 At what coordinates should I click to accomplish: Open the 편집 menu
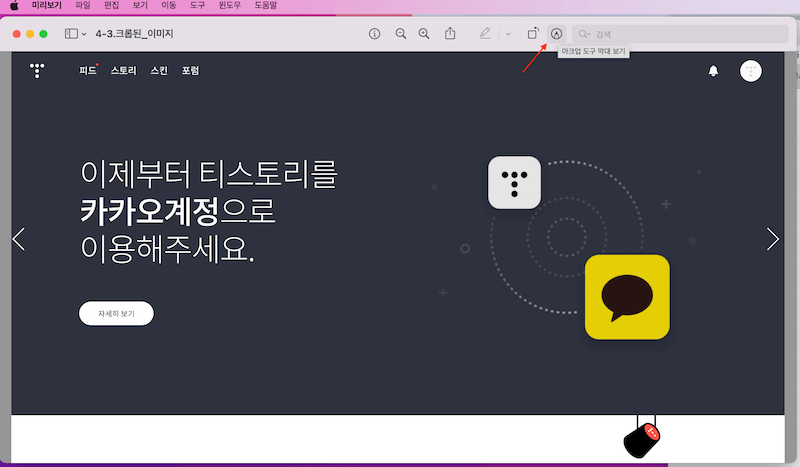click(x=111, y=5)
